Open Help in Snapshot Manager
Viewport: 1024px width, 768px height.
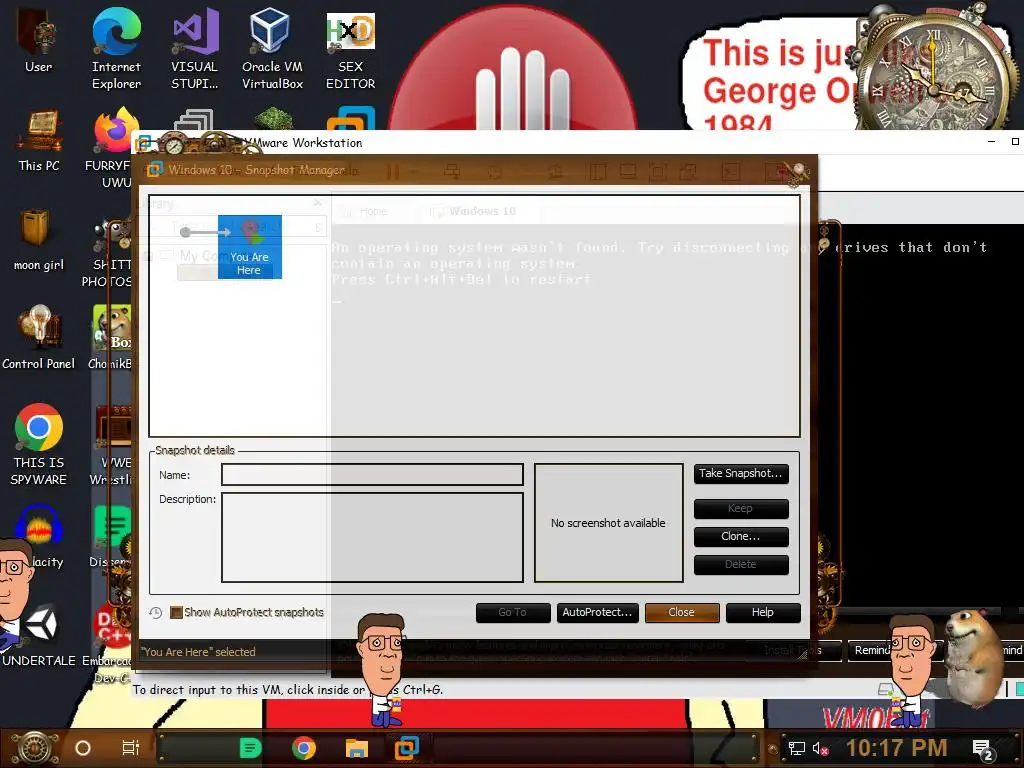tap(763, 613)
